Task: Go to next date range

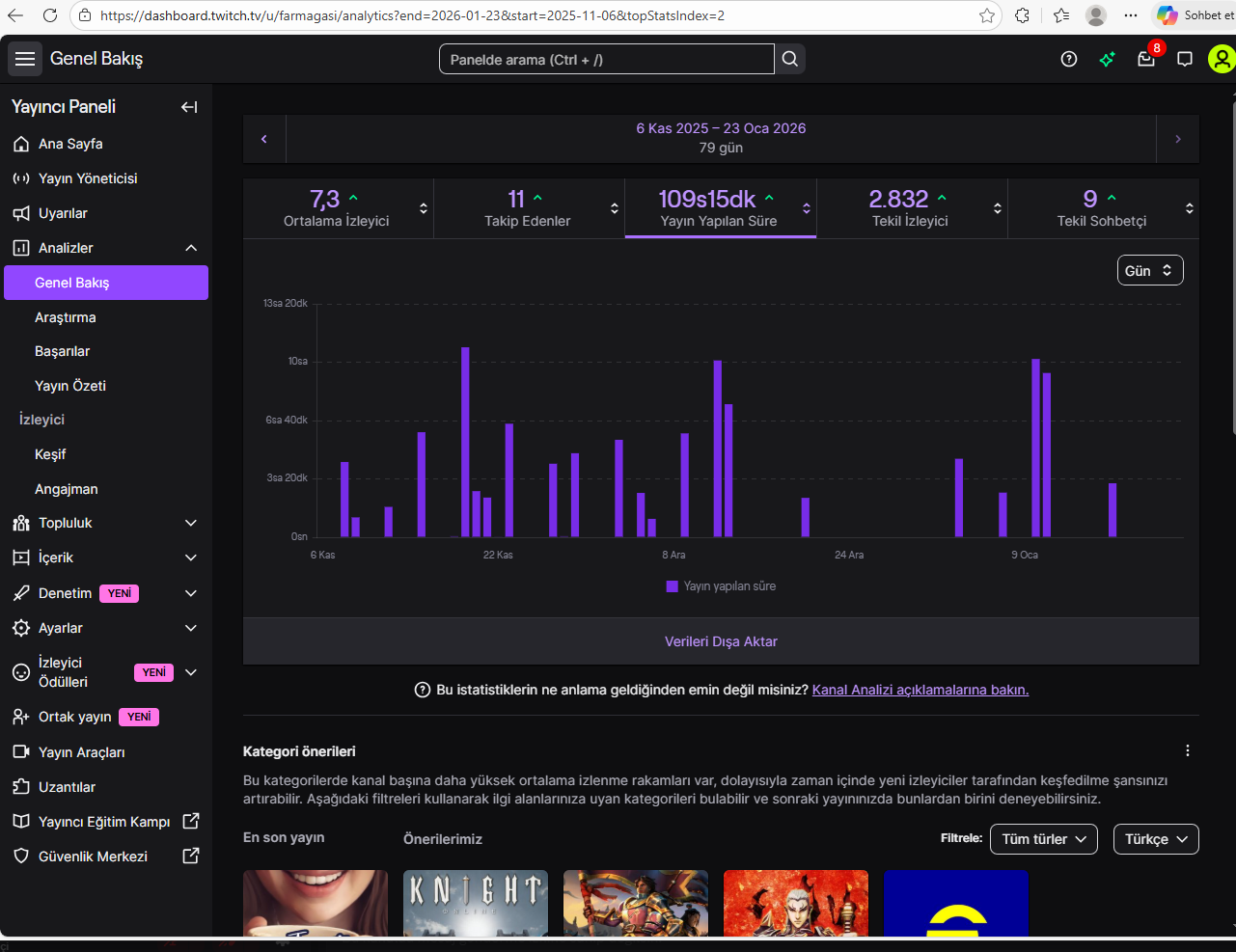Action: (x=1178, y=139)
